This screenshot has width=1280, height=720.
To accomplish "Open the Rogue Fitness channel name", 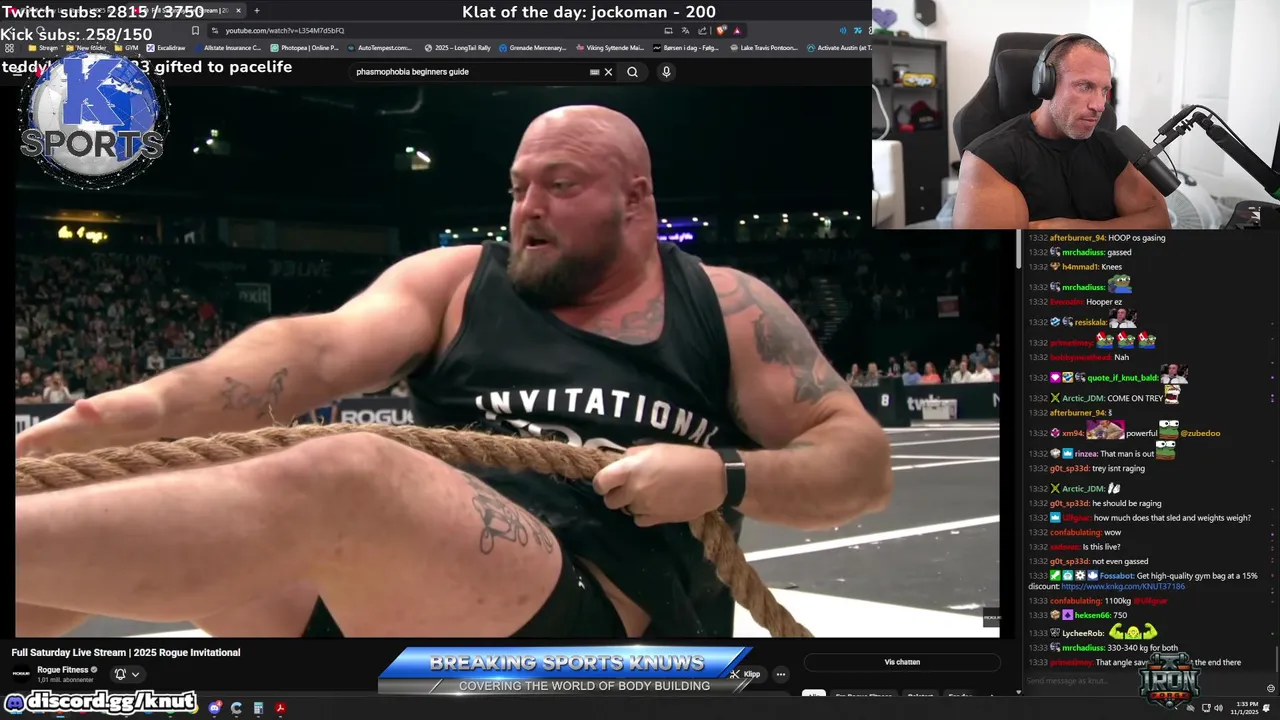I will coord(63,670).
